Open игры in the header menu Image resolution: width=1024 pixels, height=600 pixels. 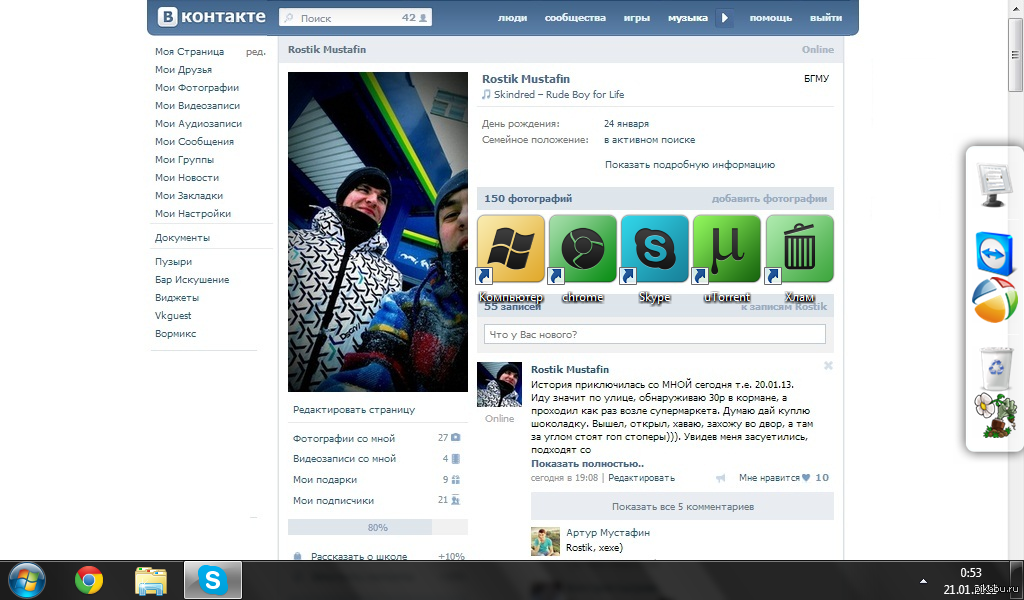pyautogui.click(x=637, y=18)
